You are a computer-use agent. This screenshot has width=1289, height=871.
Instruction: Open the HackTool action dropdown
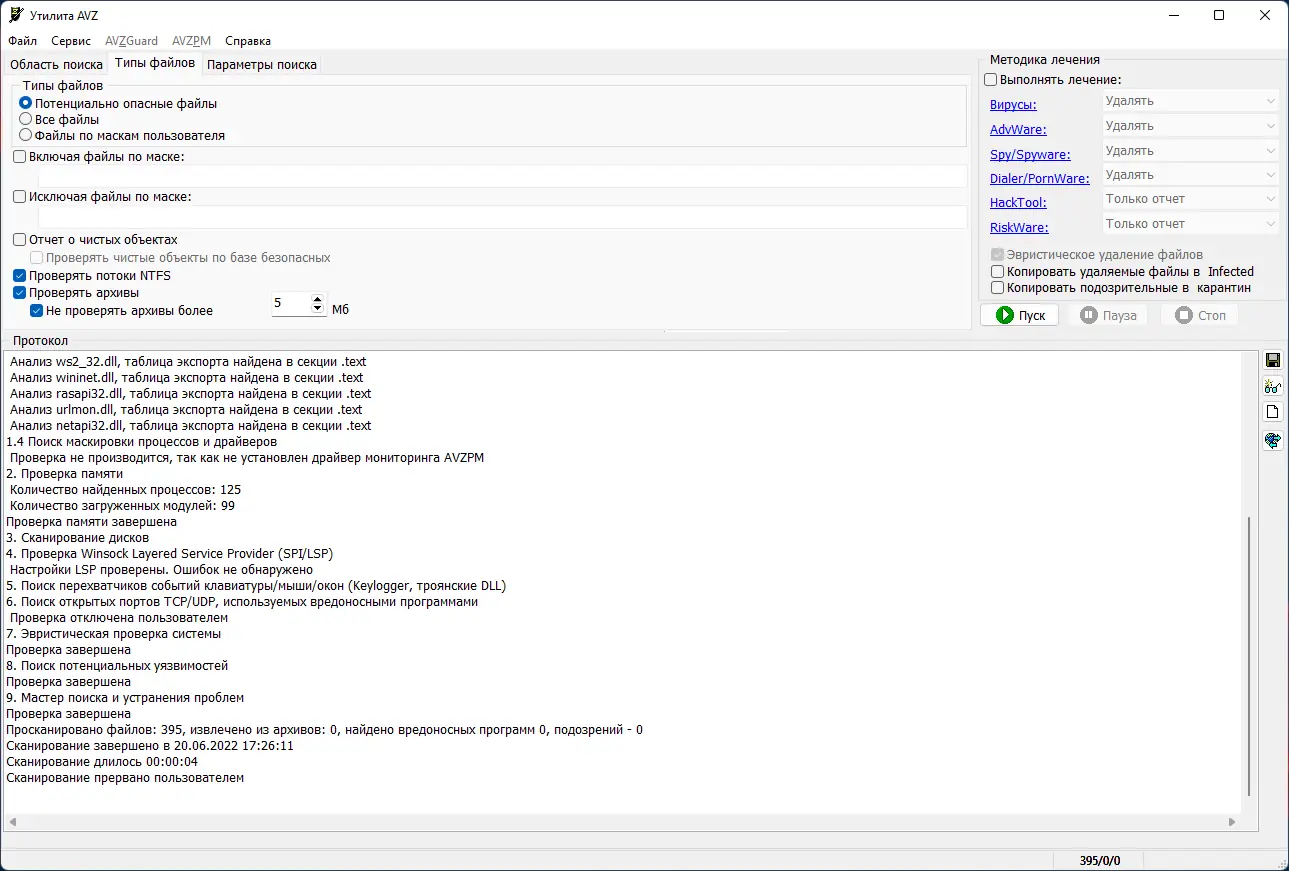[x=1190, y=199]
